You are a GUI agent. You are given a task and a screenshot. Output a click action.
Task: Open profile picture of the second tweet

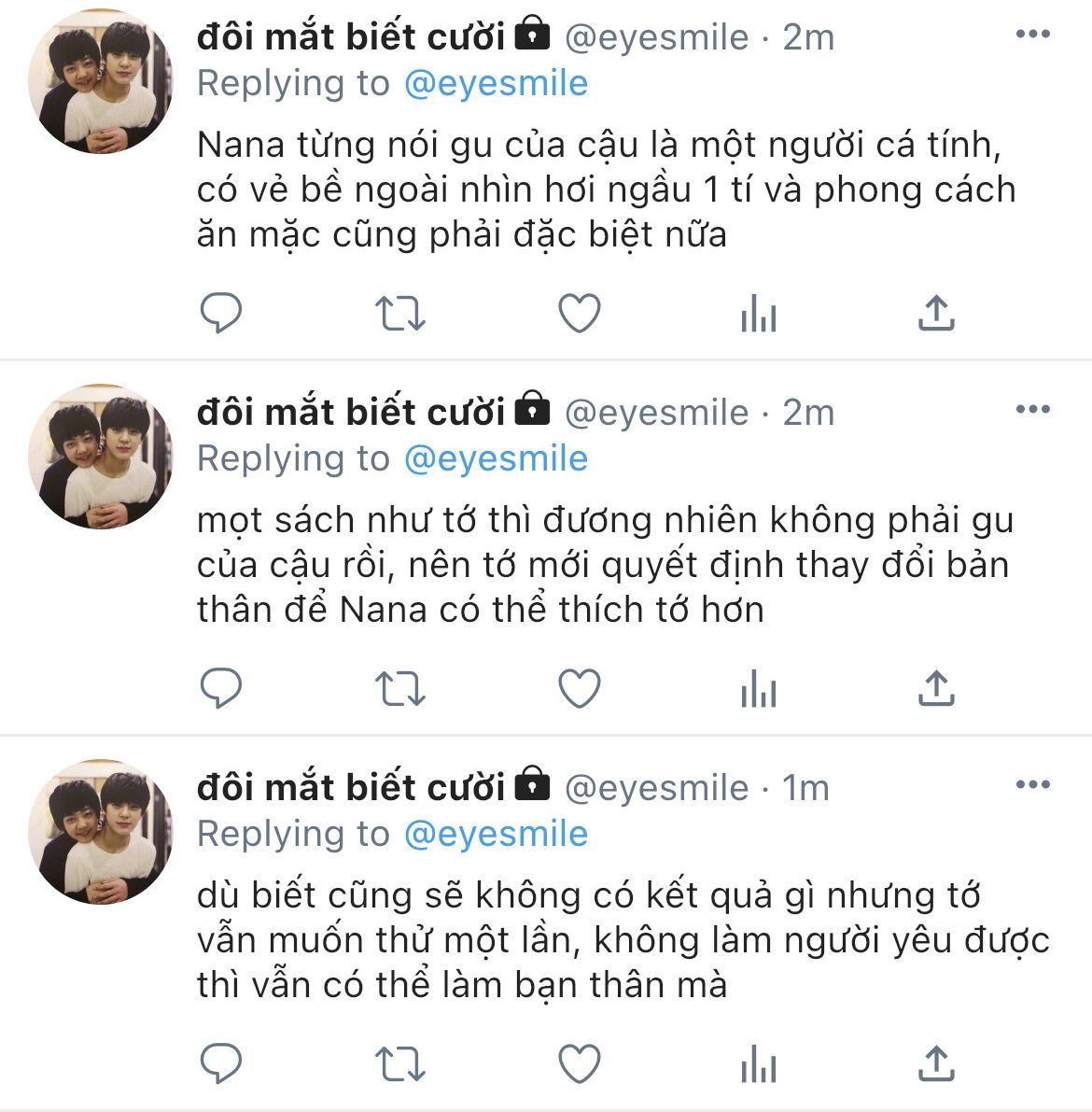(100, 456)
